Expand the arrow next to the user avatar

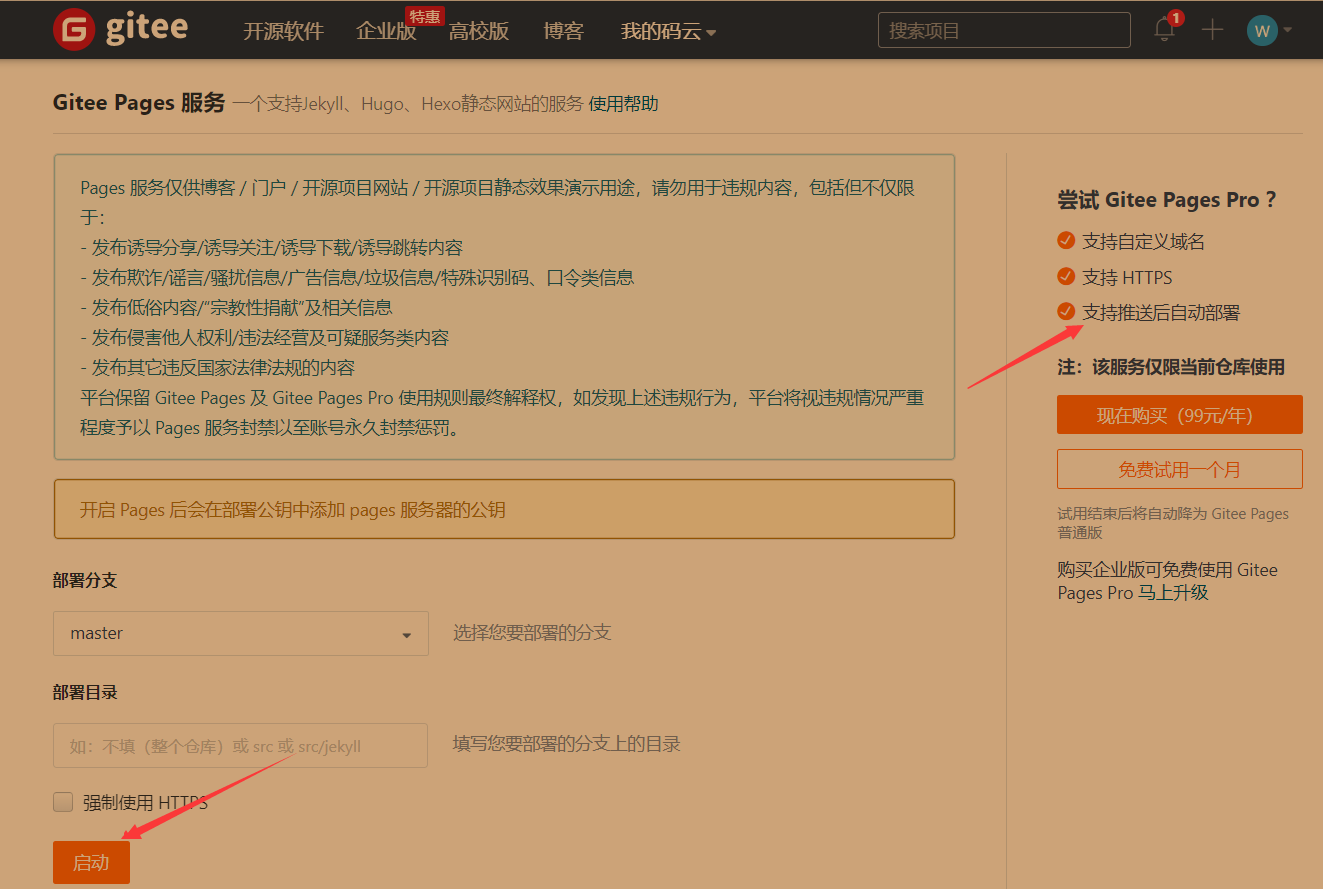point(1288,30)
